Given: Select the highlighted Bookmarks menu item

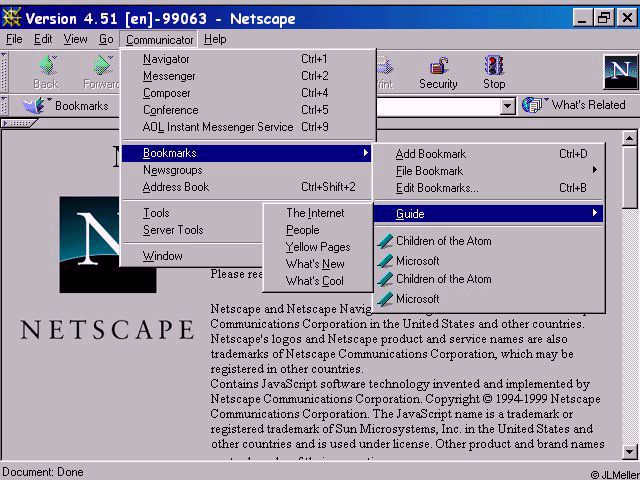Looking at the screenshot, I should 247,153.
